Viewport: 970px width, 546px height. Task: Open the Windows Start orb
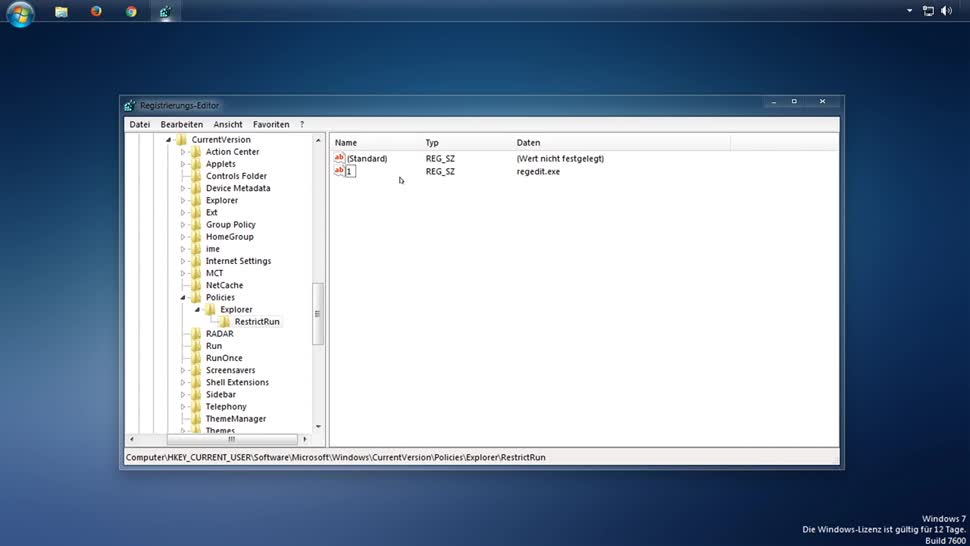[x=20, y=12]
